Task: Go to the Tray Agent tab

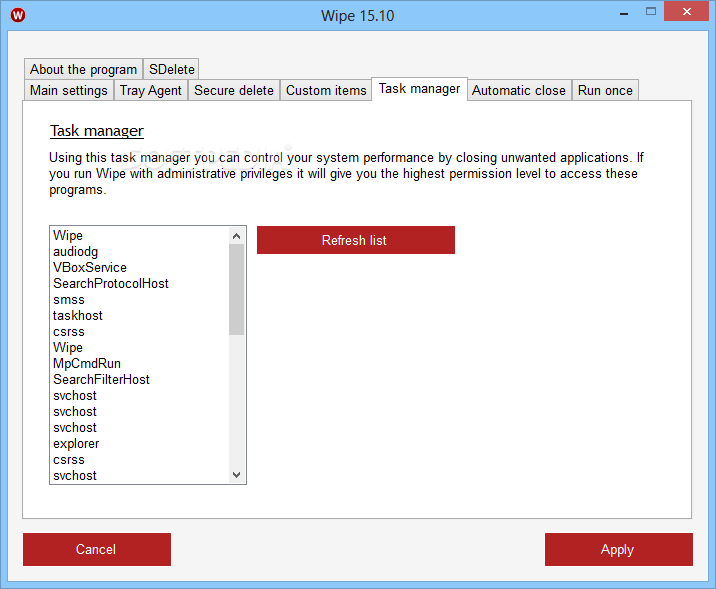Action: pos(151,90)
